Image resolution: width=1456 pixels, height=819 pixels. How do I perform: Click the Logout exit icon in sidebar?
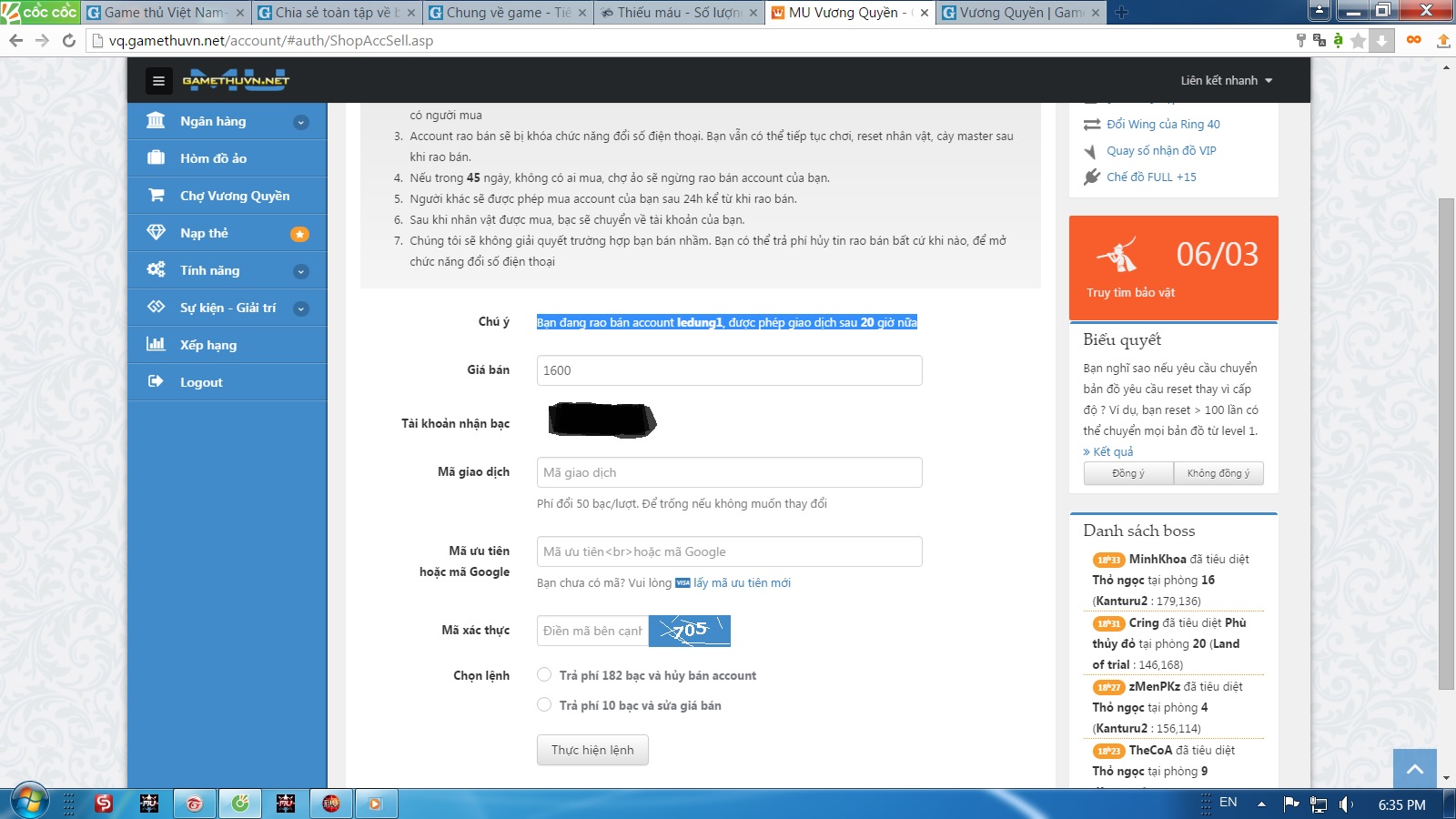[x=156, y=382]
